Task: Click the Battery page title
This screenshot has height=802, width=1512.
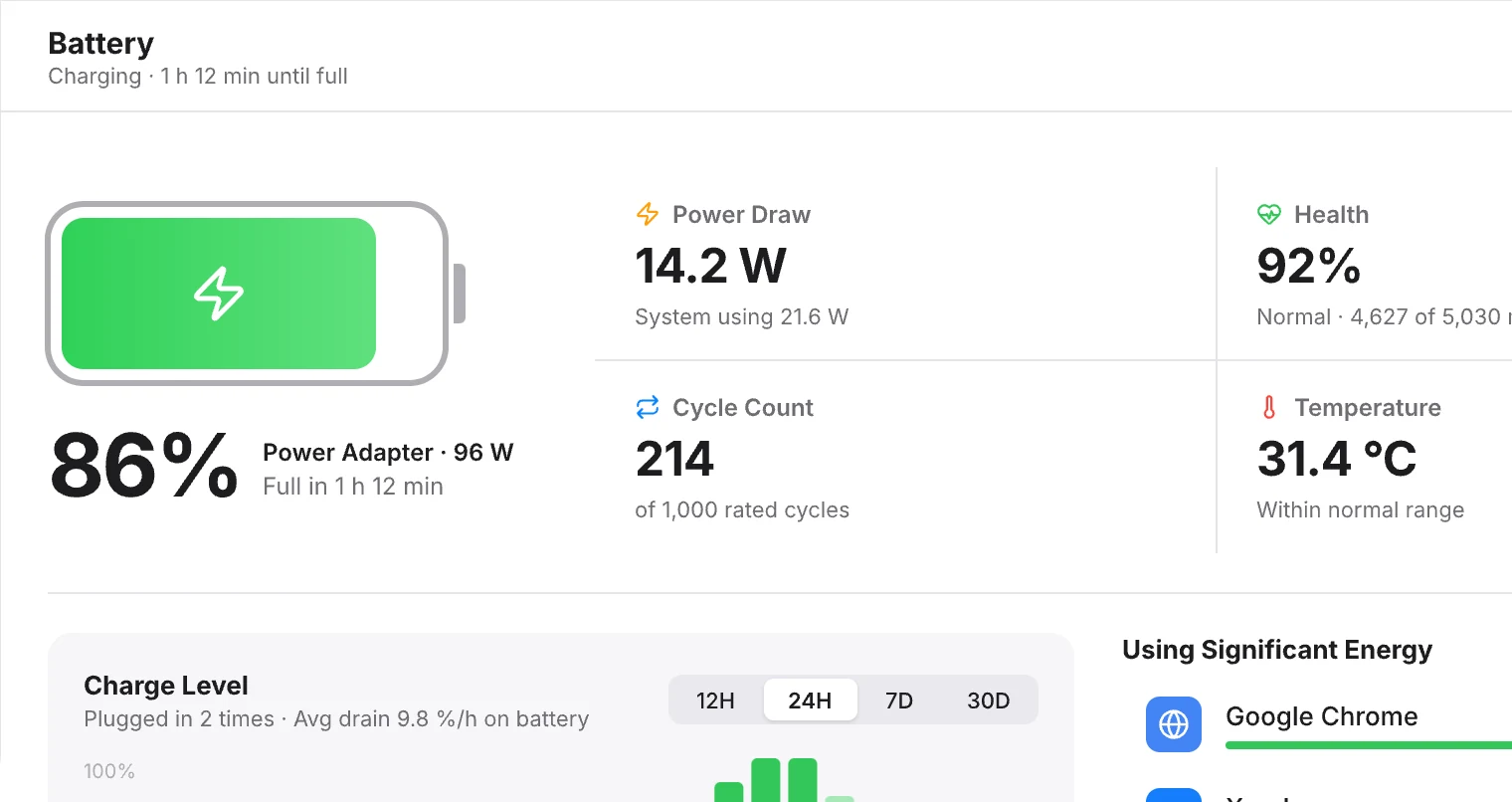Action: 100,44
